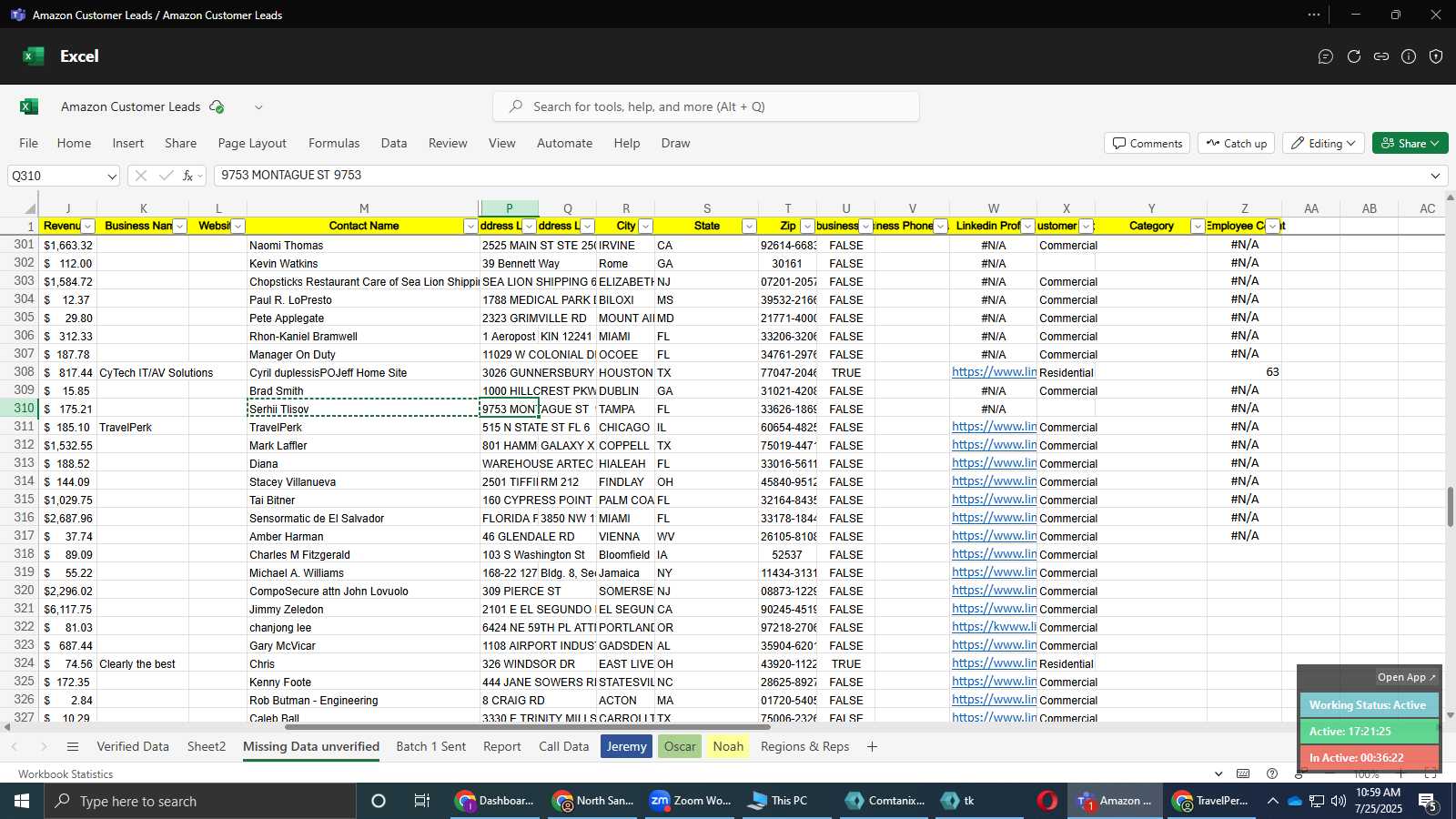Select cell reading Clearly the best

[x=143, y=663]
